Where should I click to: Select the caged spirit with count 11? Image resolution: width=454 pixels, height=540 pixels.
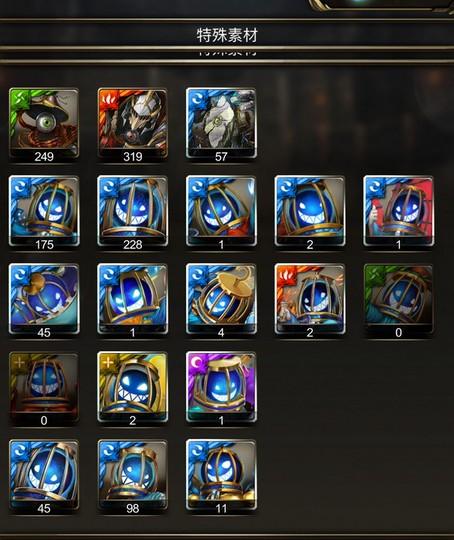[x=221, y=476]
